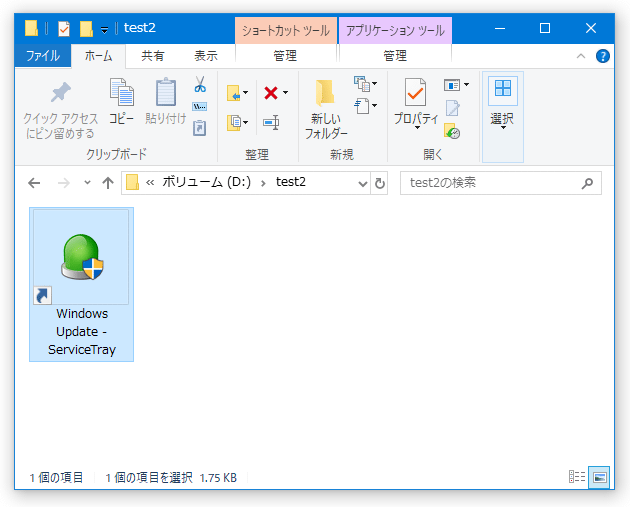The image size is (630, 507).
Task: Expand Open dropdown arrow
Action: pyautogui.click(x=466, y=85)
